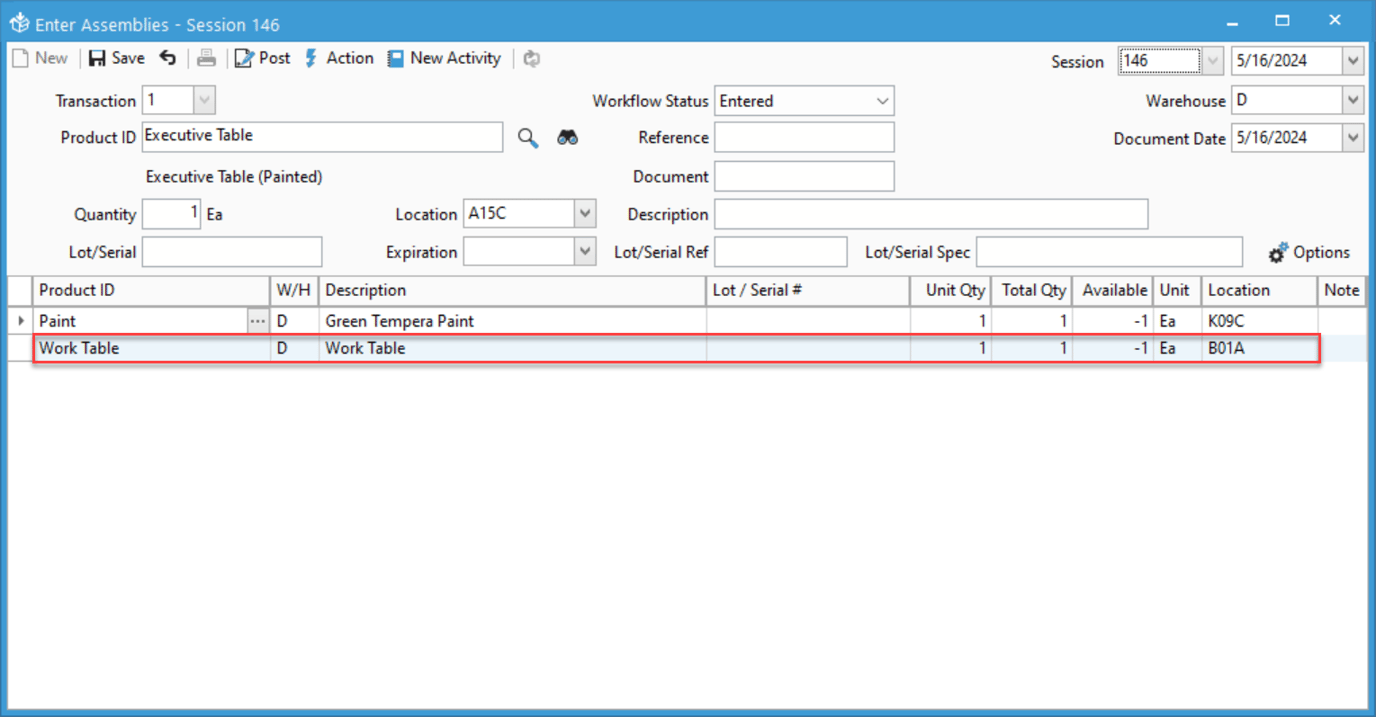Open the Document Date picker dropdown
1376x717 pixels.
[x=1353, y=138]
